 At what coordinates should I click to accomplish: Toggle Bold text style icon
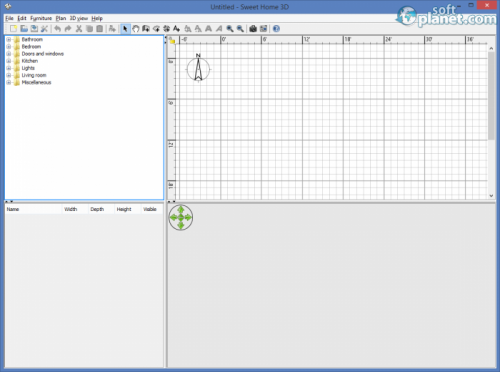point(208,29)
